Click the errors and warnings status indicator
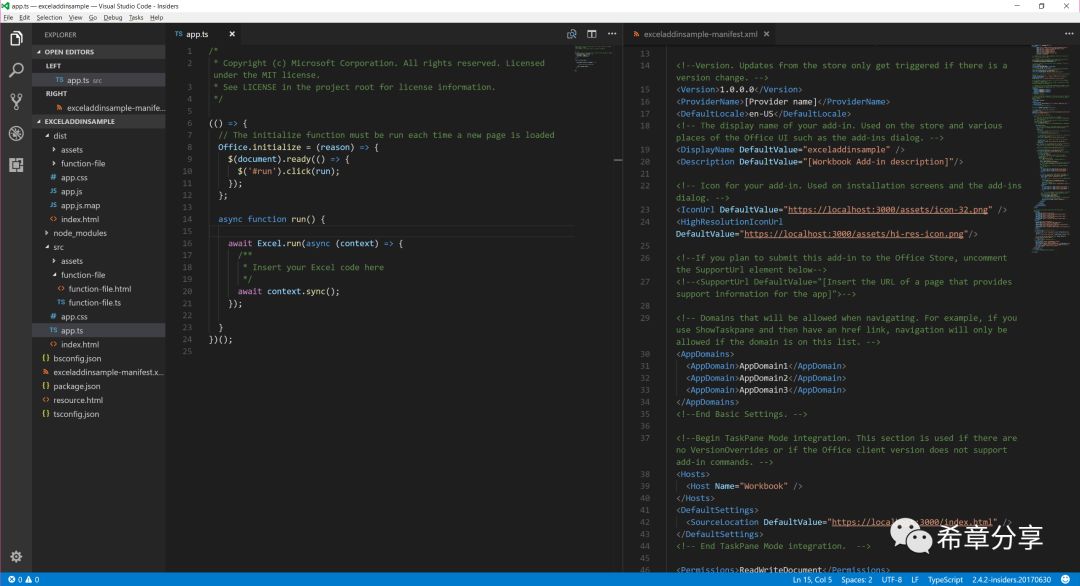 point(23,580)
